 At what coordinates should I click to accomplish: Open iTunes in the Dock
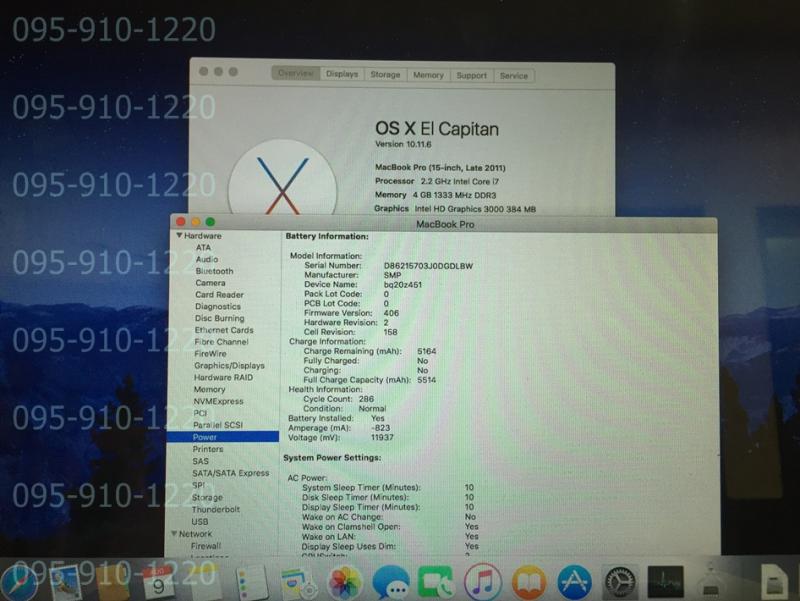tap(483, 582)
